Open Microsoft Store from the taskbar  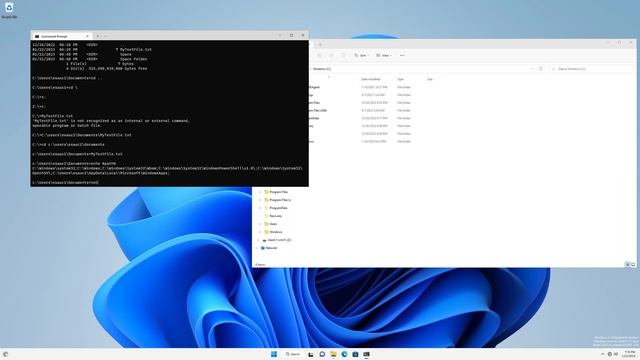355,354
